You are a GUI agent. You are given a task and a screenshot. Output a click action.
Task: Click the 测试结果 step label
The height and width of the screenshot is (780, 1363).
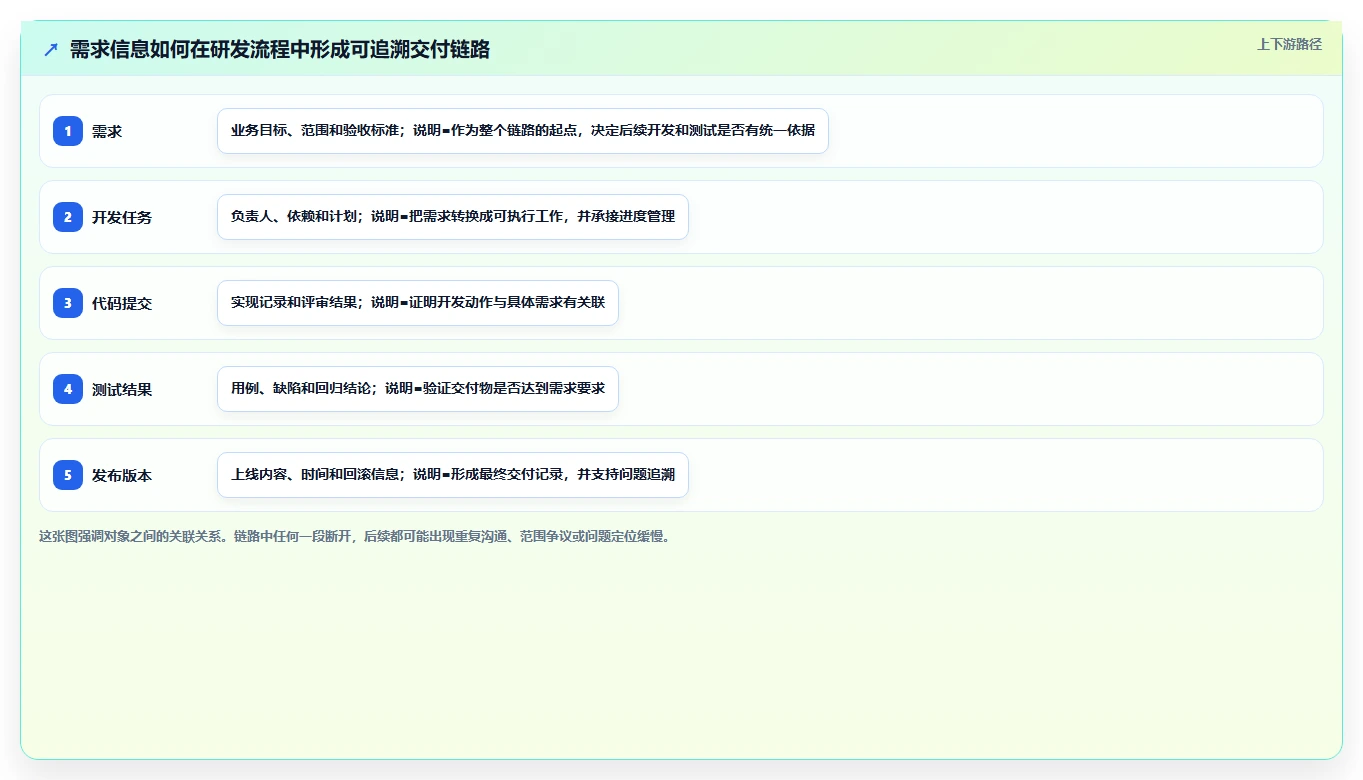[122, 389]
